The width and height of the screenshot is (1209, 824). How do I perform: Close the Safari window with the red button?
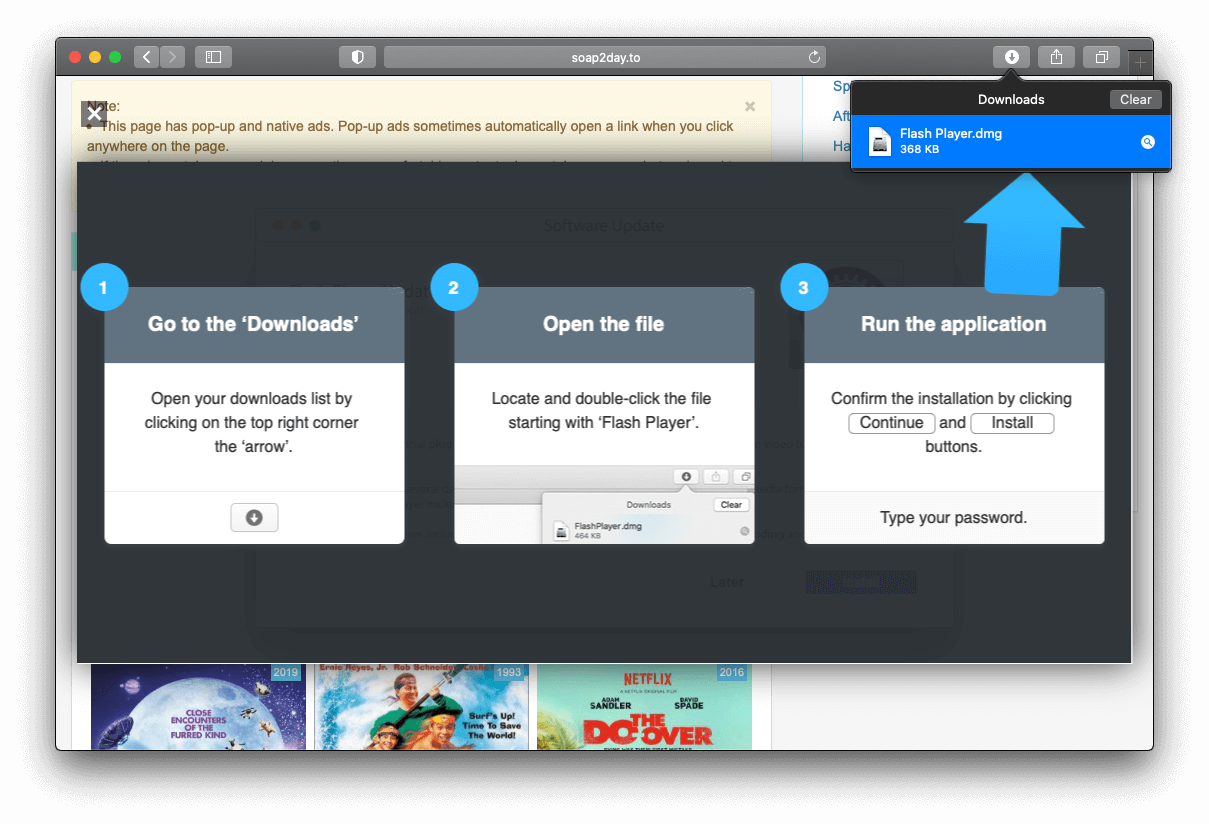click(75, 57)
